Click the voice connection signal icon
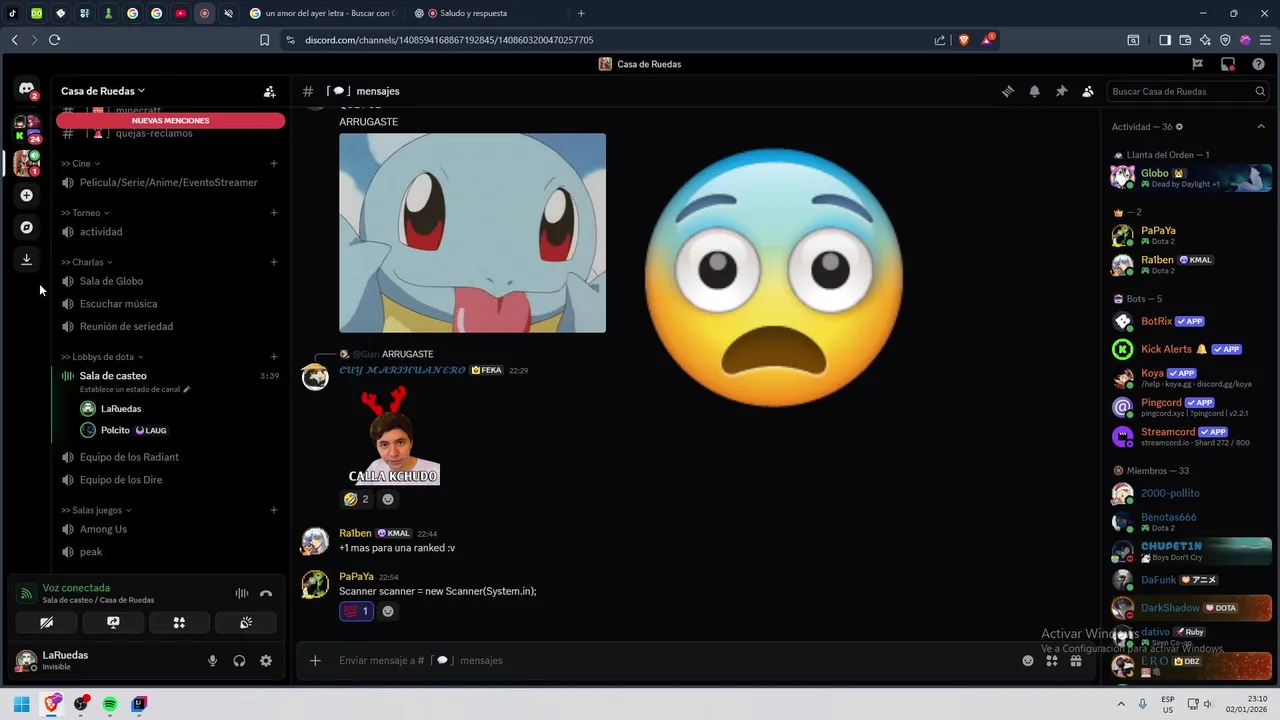Viewport: 1280px width, 720px height. (x=27, y=593)
